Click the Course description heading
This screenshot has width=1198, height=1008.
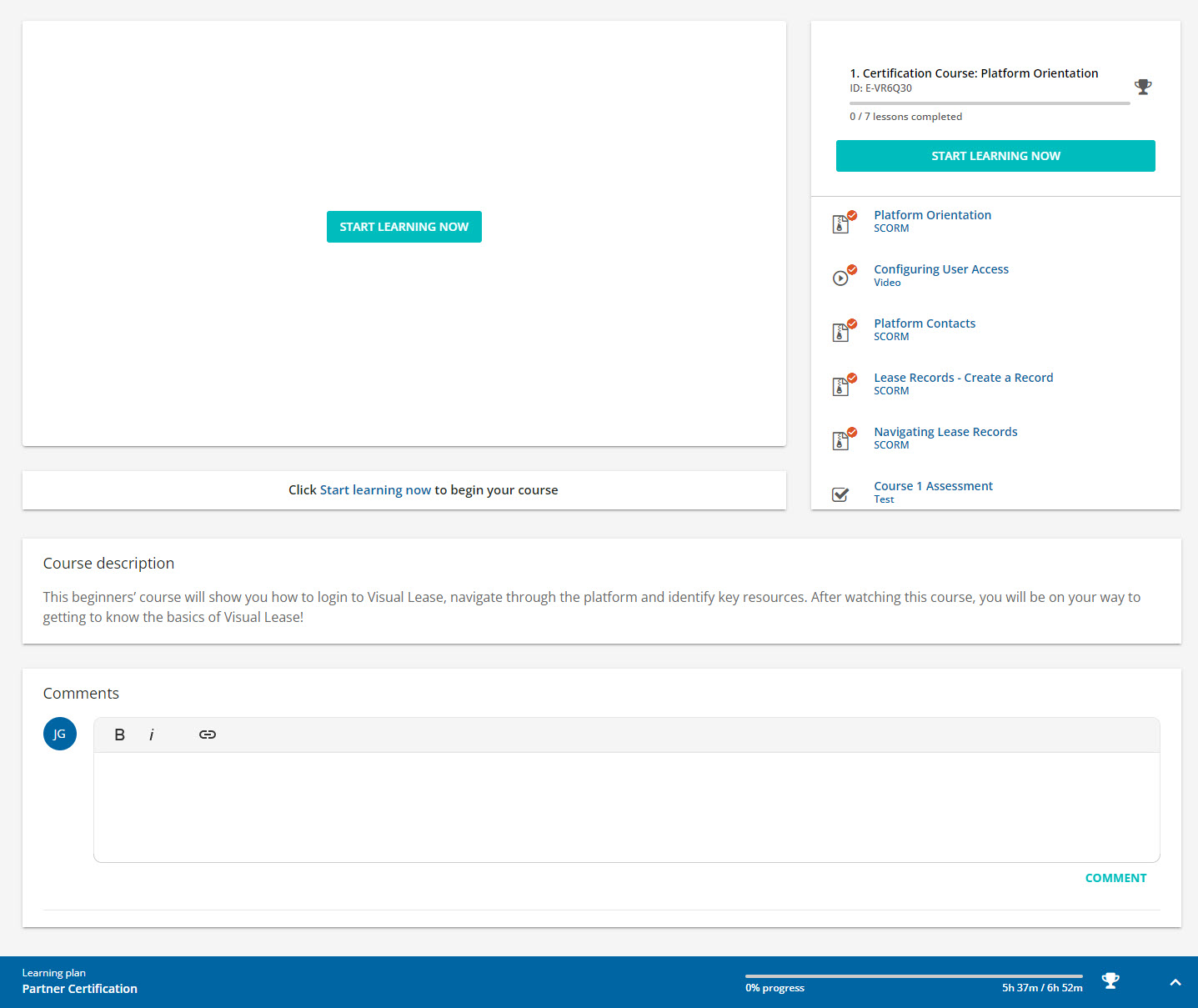pyautogui.click(x=108, y=564)
